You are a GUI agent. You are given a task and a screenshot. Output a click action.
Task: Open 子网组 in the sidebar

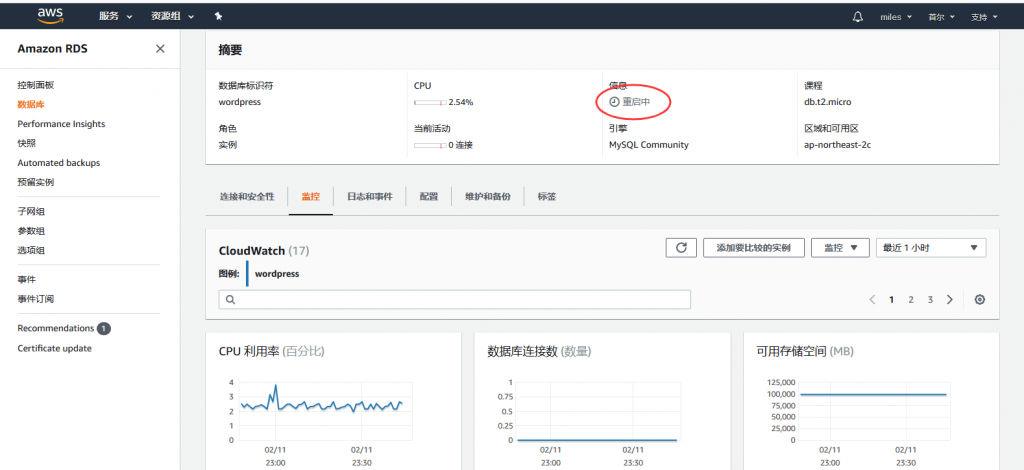pos(31,212)
